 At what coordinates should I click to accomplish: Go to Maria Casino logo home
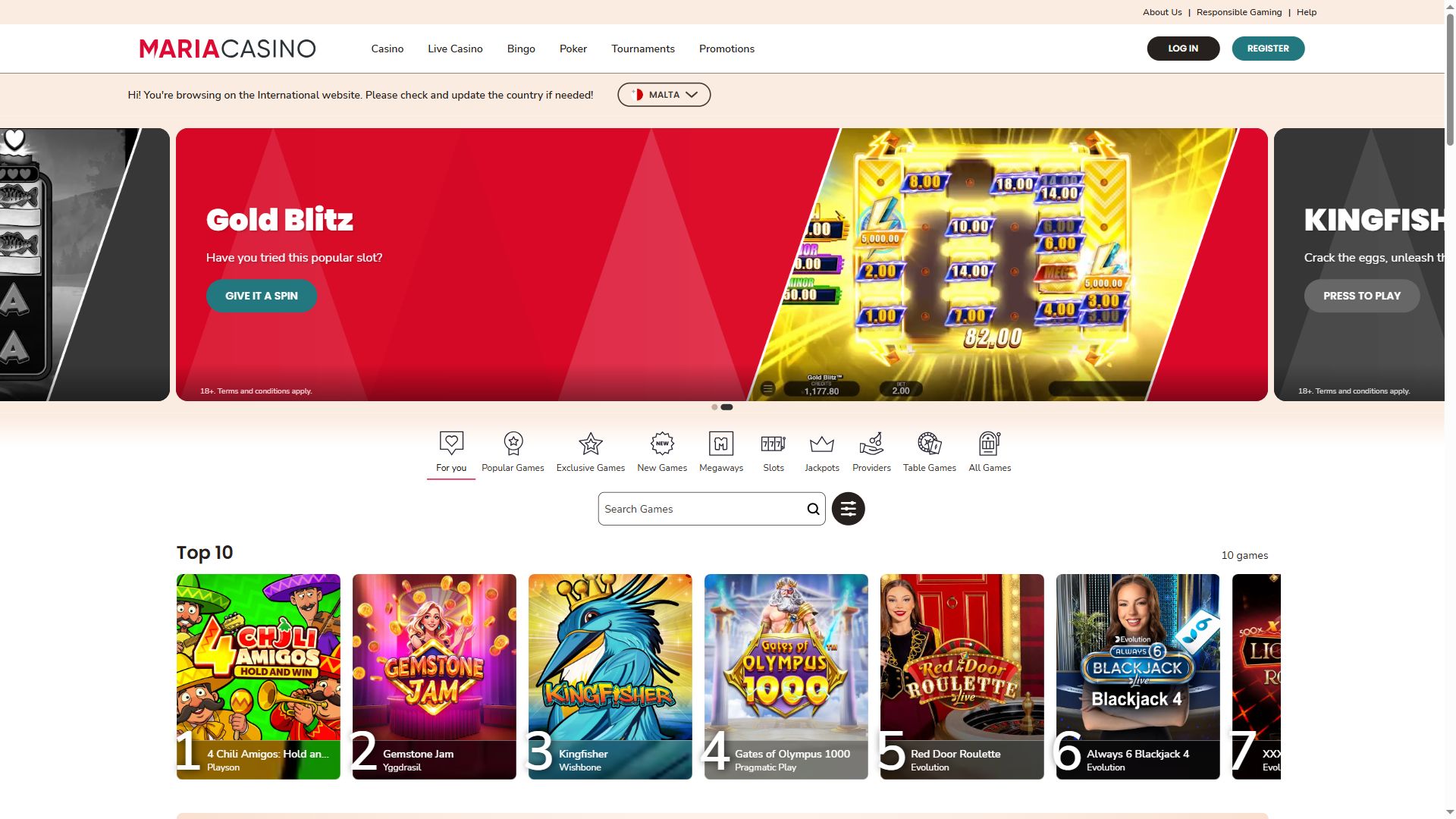click(227, 49)
